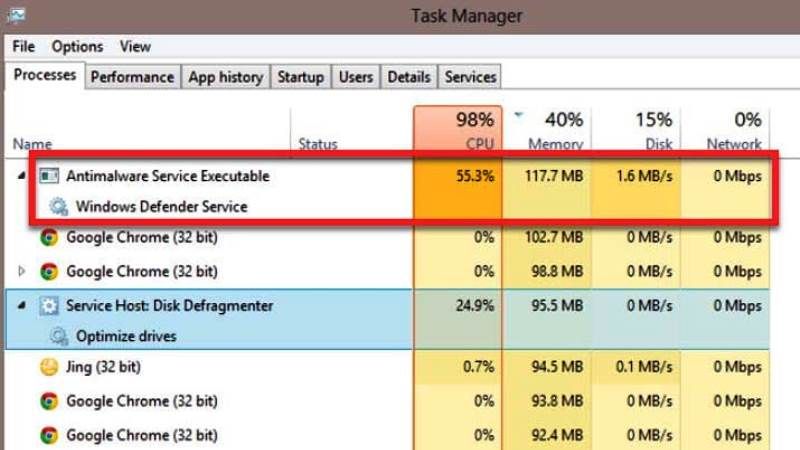Select the Processes tab
The image size is (800, 450).
pyautogui.click(x=45, y=75)
